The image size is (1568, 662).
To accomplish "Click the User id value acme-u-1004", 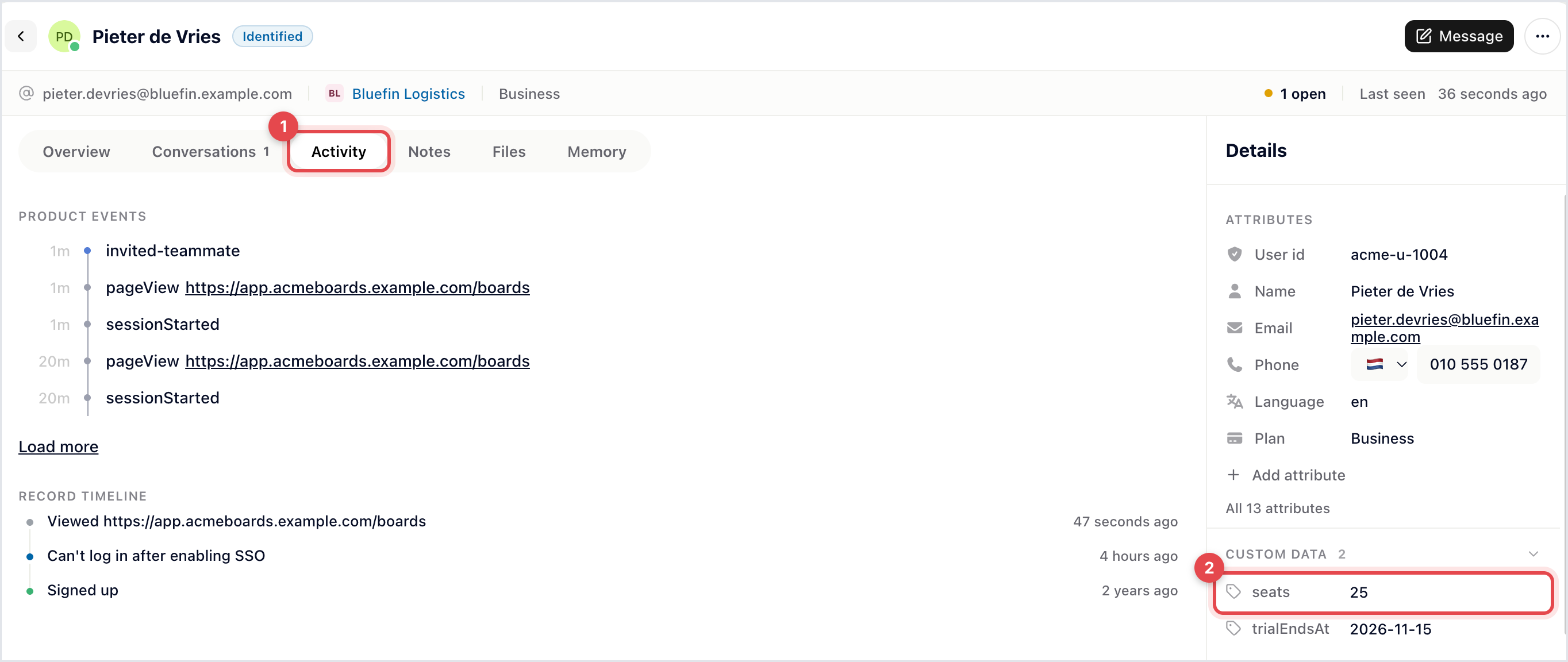I will 1399,255.
